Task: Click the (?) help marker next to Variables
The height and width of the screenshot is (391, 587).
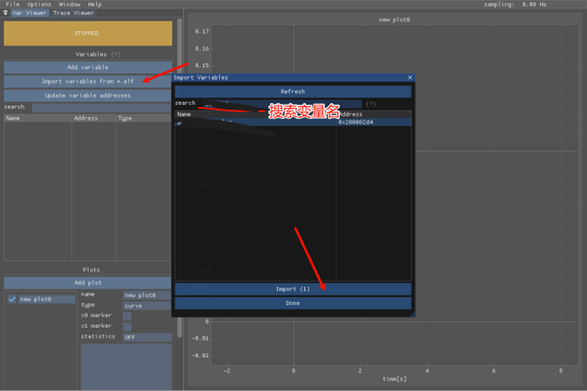Action: pyautogui.click(x=116, y=54)
